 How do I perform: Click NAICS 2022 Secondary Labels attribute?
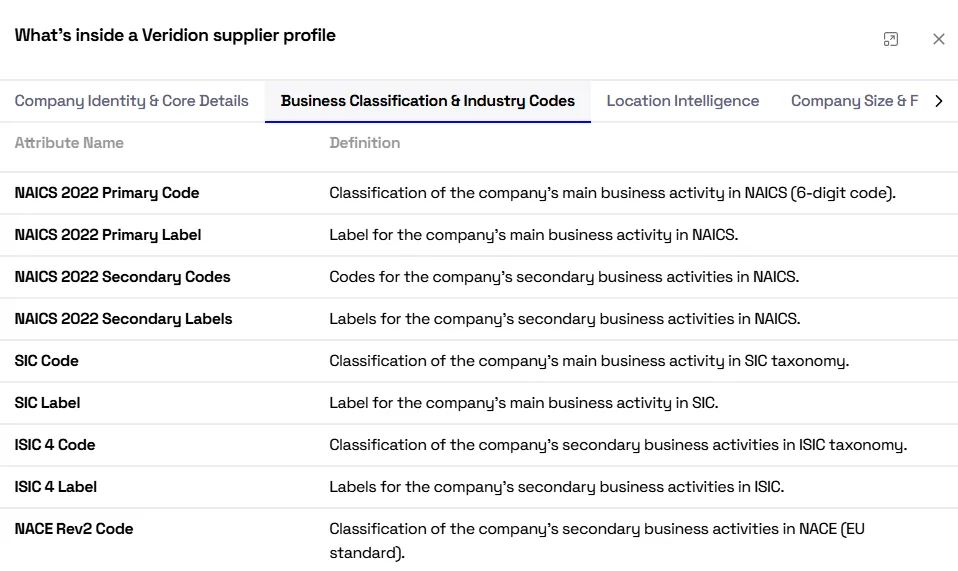click(x=123, y=319)
